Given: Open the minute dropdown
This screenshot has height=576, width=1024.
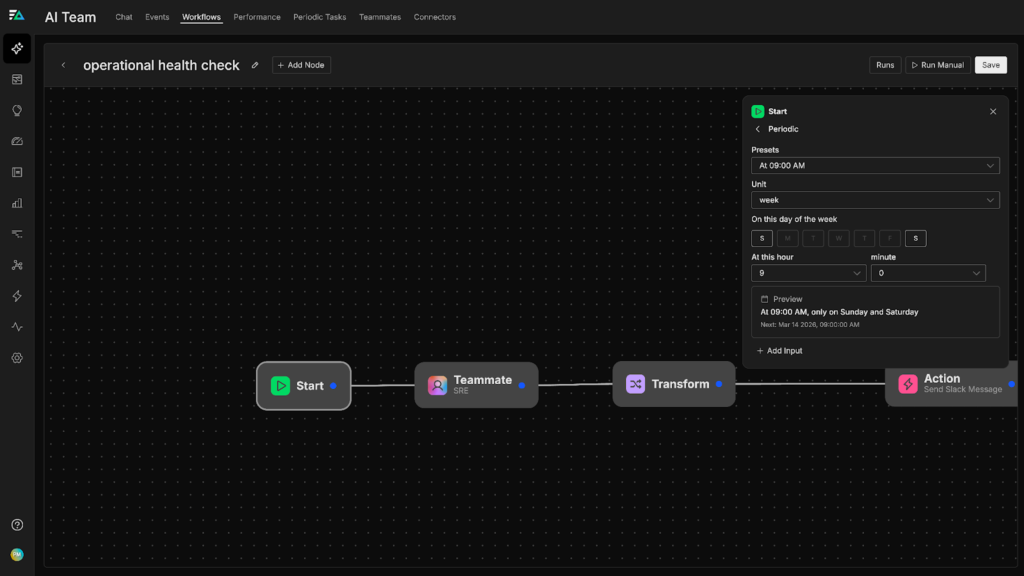Looking at the screenshot, I should pos(927,273).
